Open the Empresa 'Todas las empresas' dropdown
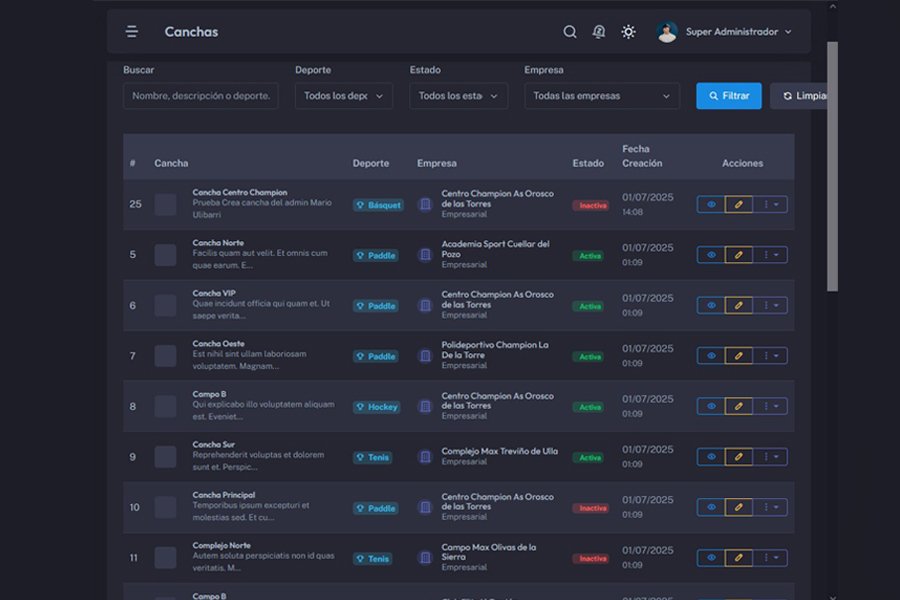This screenshot has width=900, height=600. (601, 96)
